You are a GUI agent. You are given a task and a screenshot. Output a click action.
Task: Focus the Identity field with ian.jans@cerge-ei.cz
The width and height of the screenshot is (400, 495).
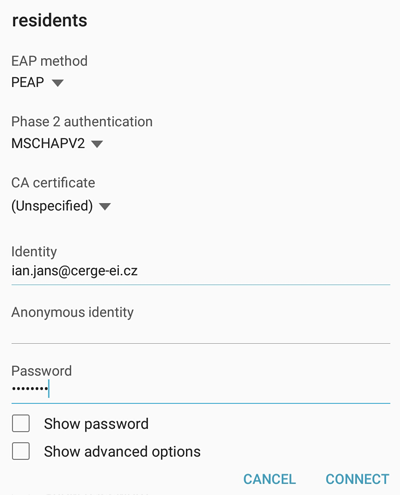point(201,271)
